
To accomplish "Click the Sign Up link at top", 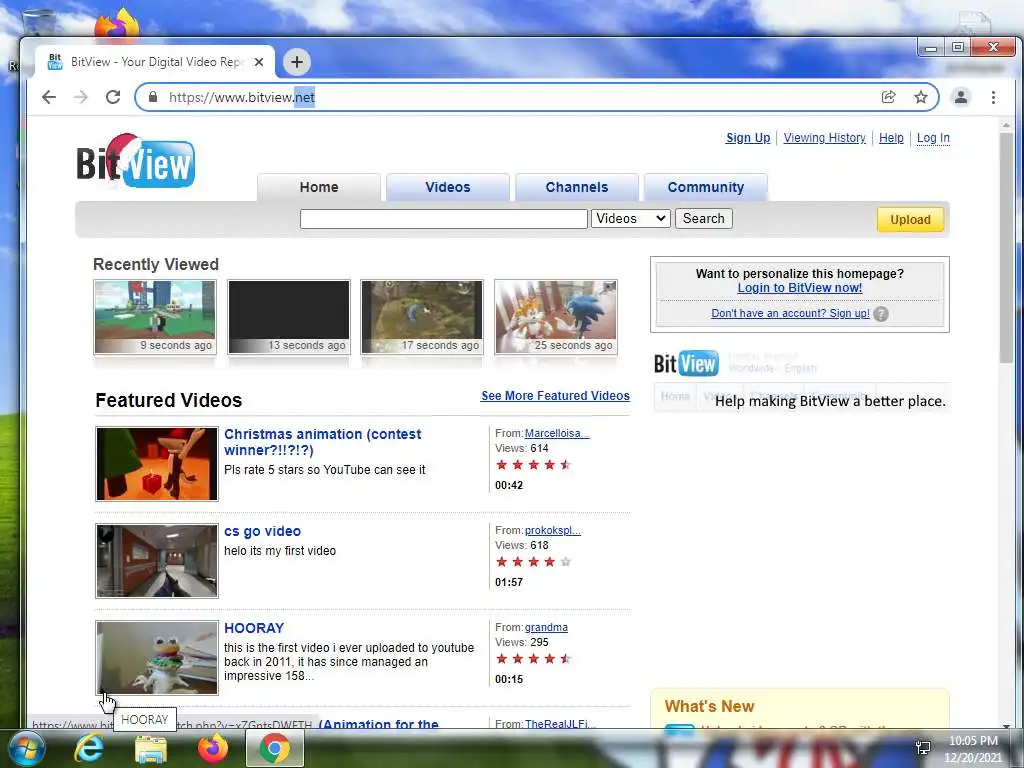I will coord(748,138).
